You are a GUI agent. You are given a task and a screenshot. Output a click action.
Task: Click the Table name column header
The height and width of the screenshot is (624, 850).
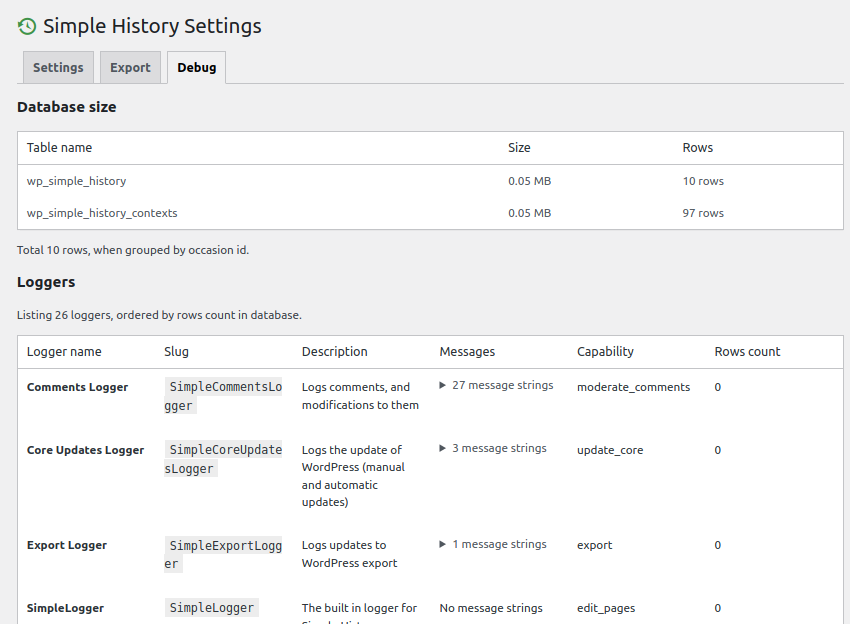[x=60, y=147]
